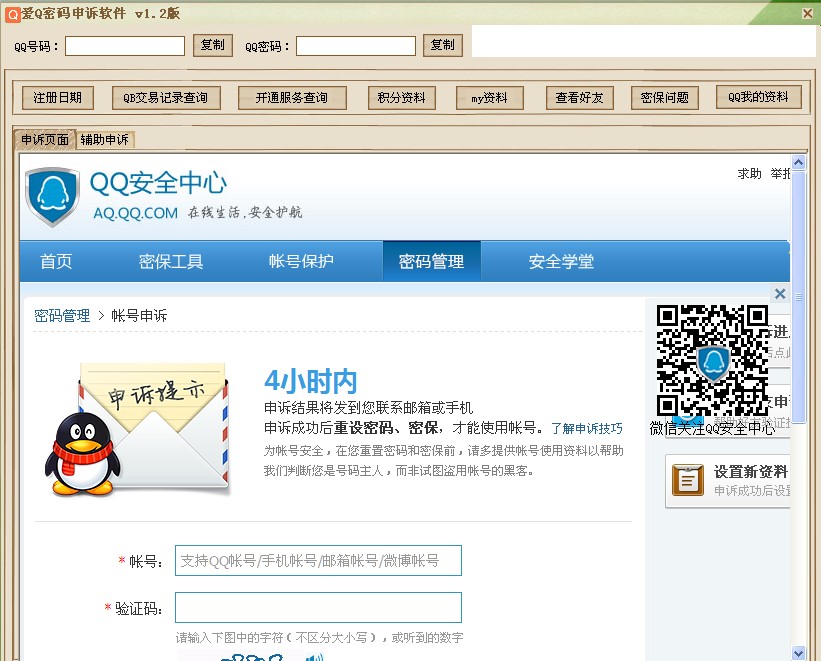
Task: Close the floating QR code panel
Action: click(780, 294)
